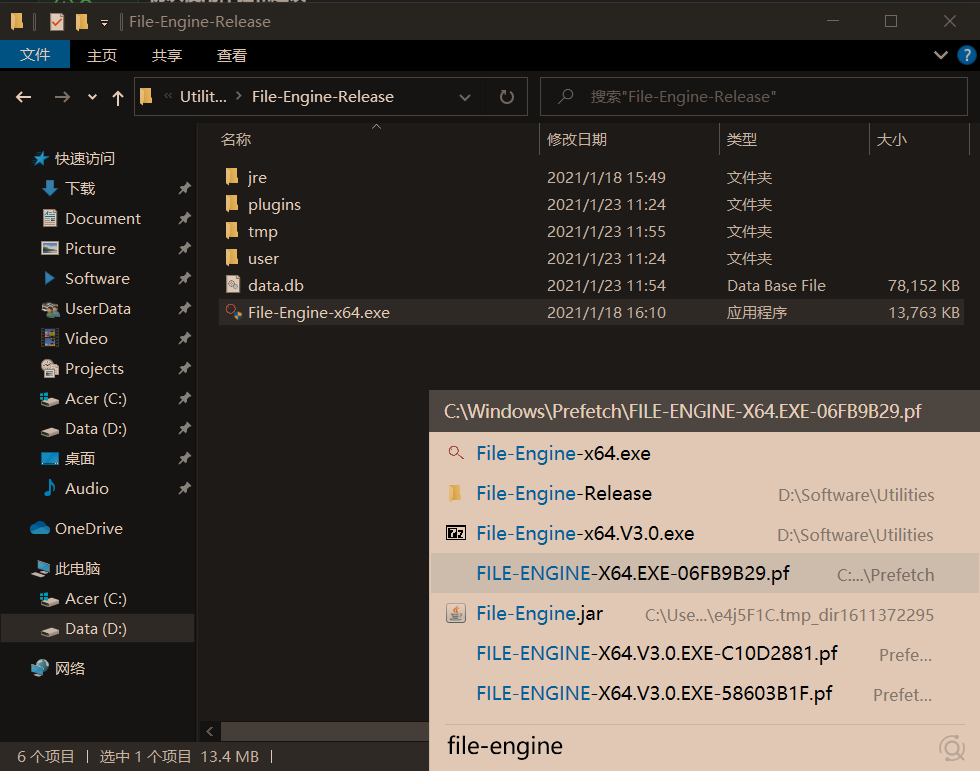Click the pin icon next to 下载
The image size is (980, 771).
[x=184, y=188]
